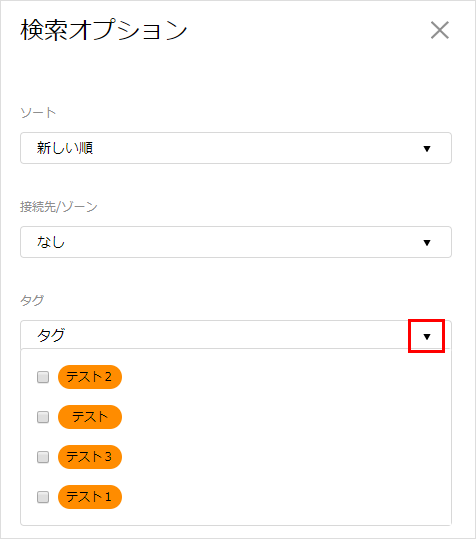This screenshot has width=476, height=539.
Task: Check the テスト checkbox
Action: coord(43,417)
